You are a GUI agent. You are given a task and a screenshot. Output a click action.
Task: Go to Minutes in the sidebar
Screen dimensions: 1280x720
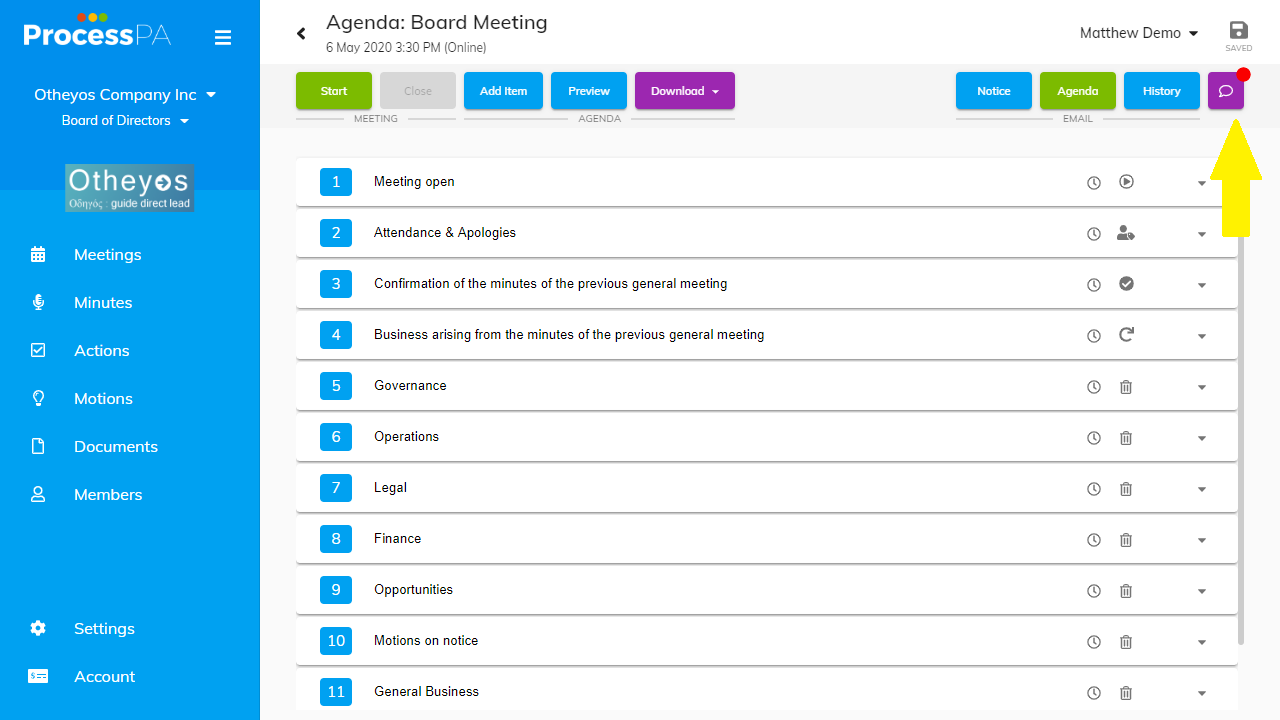(x=102, y=302)
